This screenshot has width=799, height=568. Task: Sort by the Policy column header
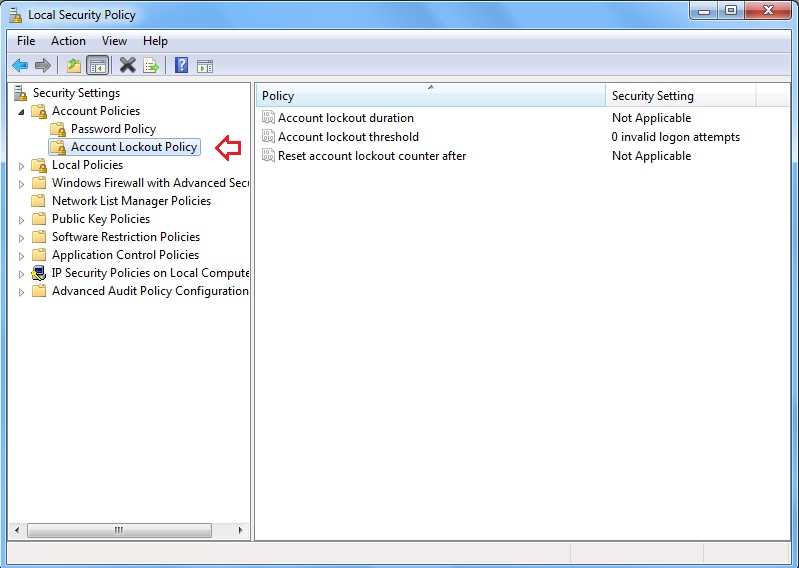[430, 96]
